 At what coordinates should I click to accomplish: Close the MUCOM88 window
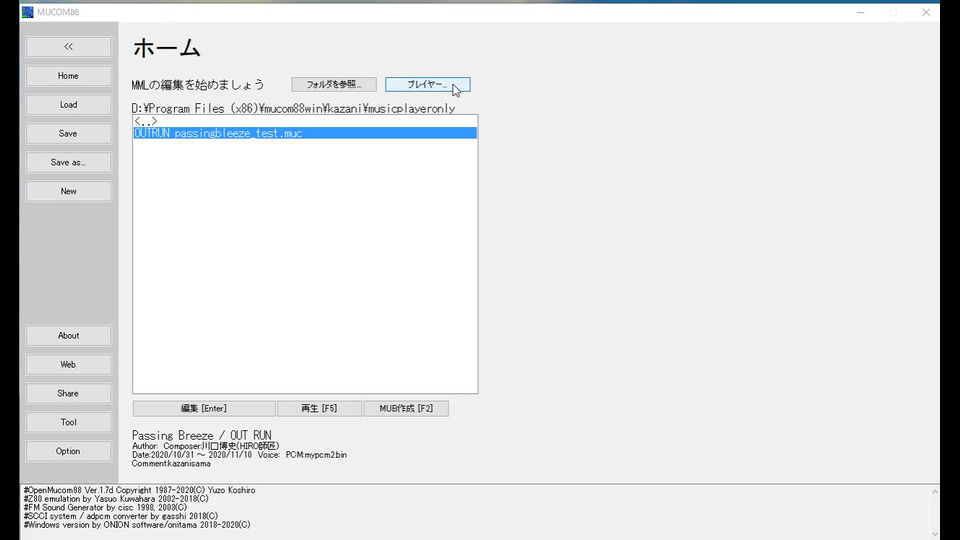point(926,12)
